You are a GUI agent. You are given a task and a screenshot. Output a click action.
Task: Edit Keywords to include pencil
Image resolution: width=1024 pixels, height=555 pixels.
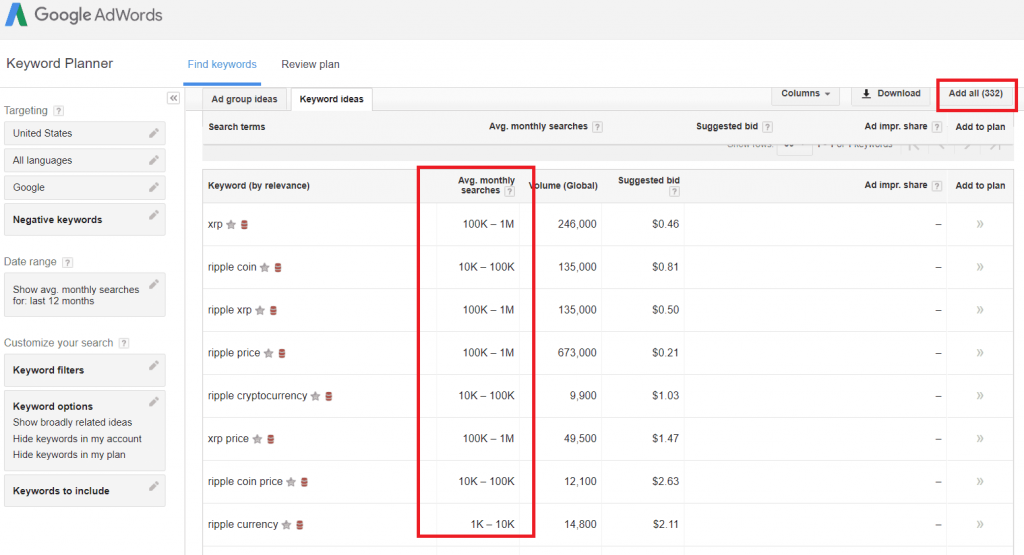tap(153, 486)
